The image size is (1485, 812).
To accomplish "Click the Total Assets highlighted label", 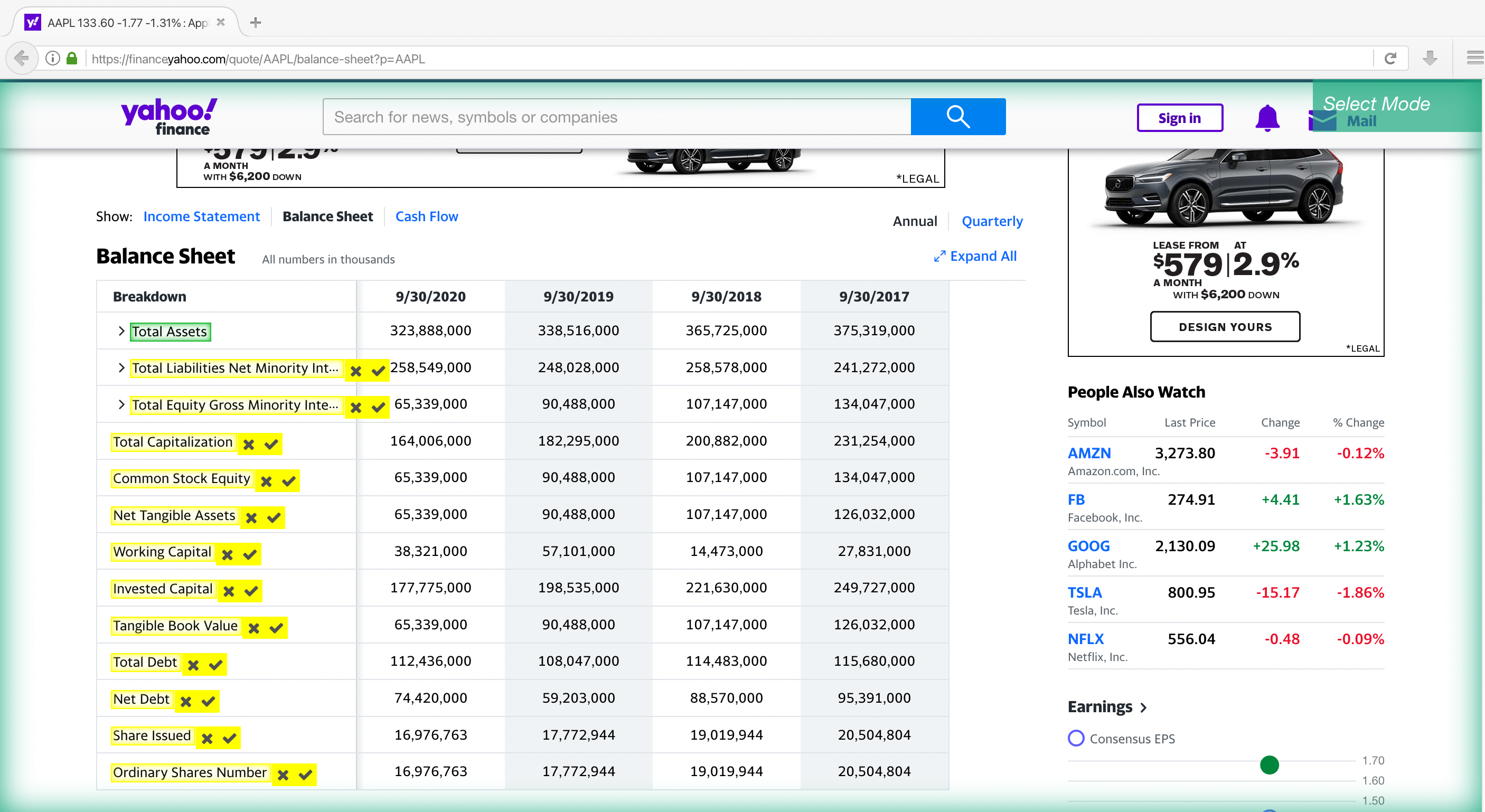I will pos(170,332).
